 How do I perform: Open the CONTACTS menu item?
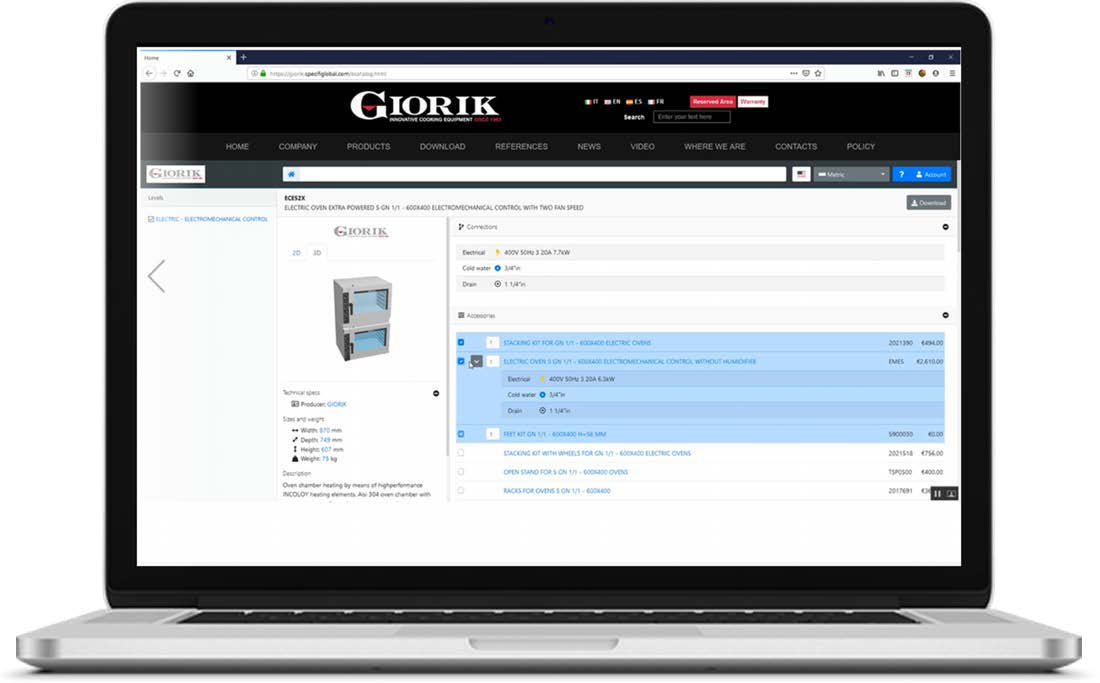click(x=796, y=147)
